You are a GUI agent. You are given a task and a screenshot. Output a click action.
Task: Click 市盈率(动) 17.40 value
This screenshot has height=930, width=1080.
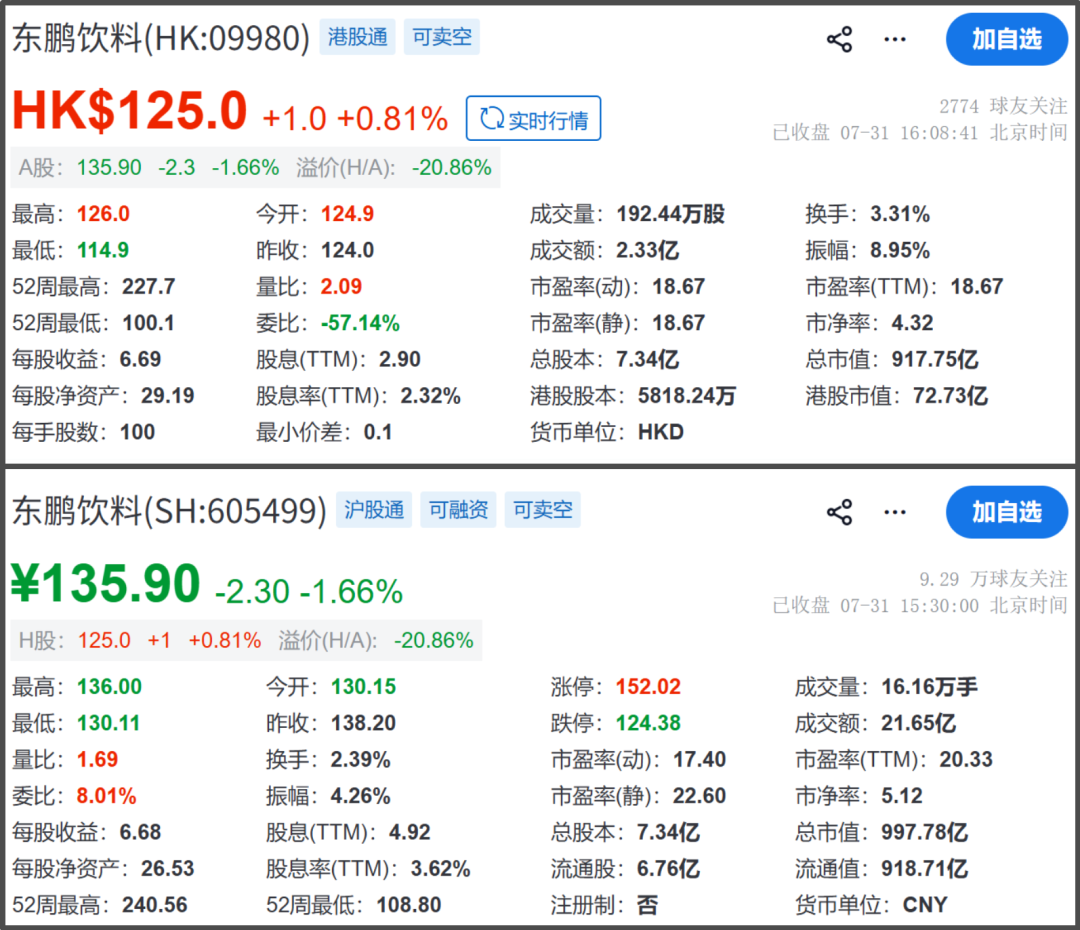tap(699, 760)
